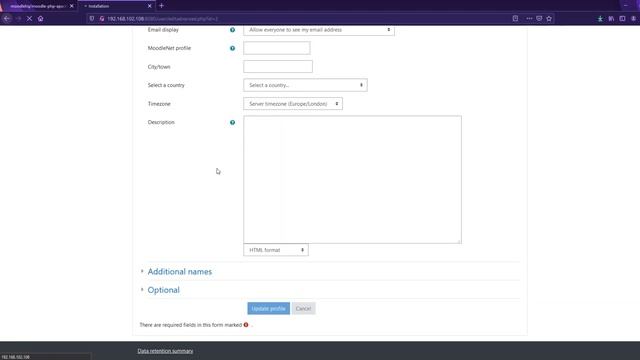The height and width of the screenshot is (360, 640).
Task: Open the HTML format dropdown
Action: tap(276, 250)
